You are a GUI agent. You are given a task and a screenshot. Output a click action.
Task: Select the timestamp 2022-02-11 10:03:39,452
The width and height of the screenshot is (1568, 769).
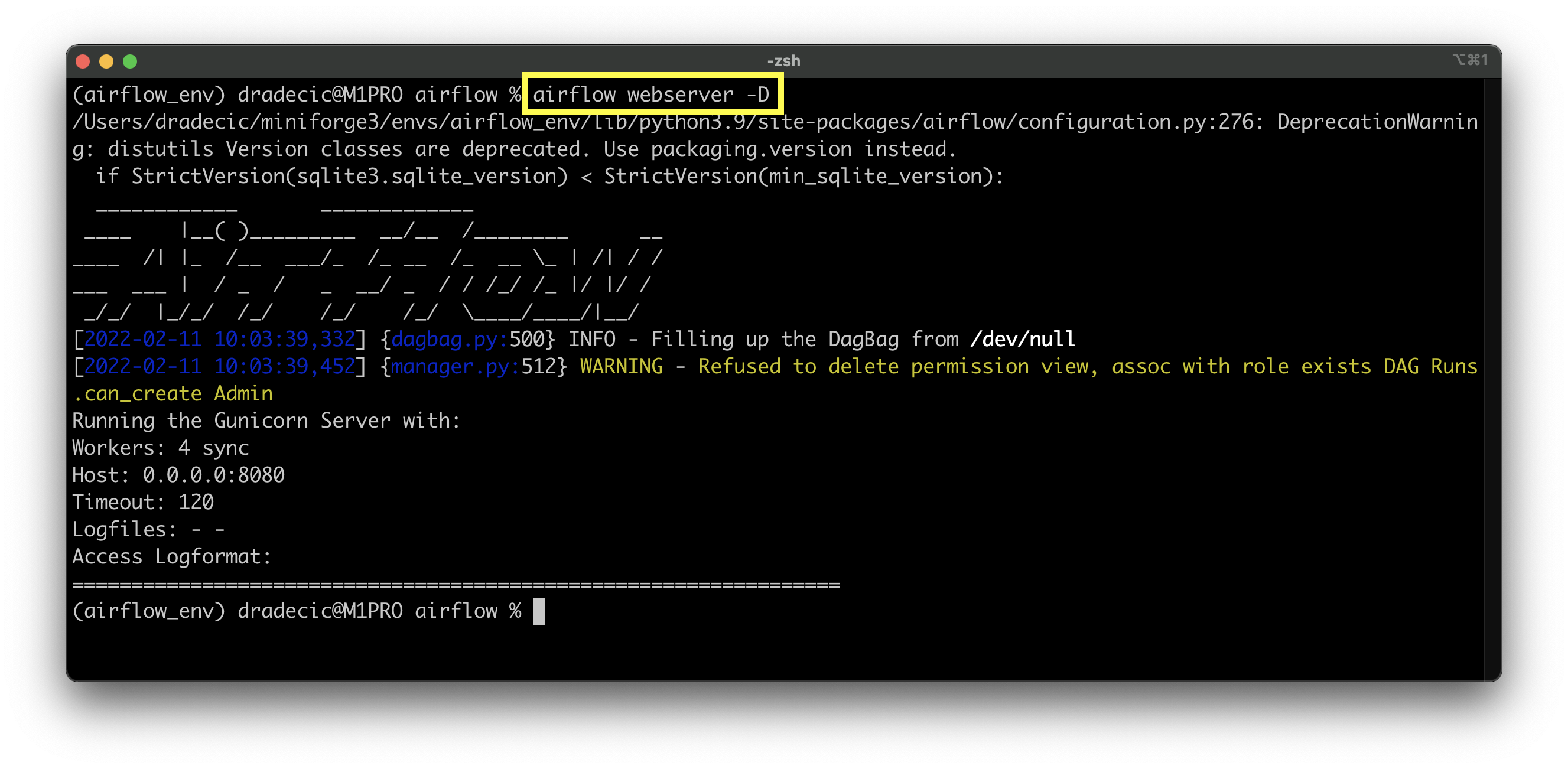[x=219, y=366]
